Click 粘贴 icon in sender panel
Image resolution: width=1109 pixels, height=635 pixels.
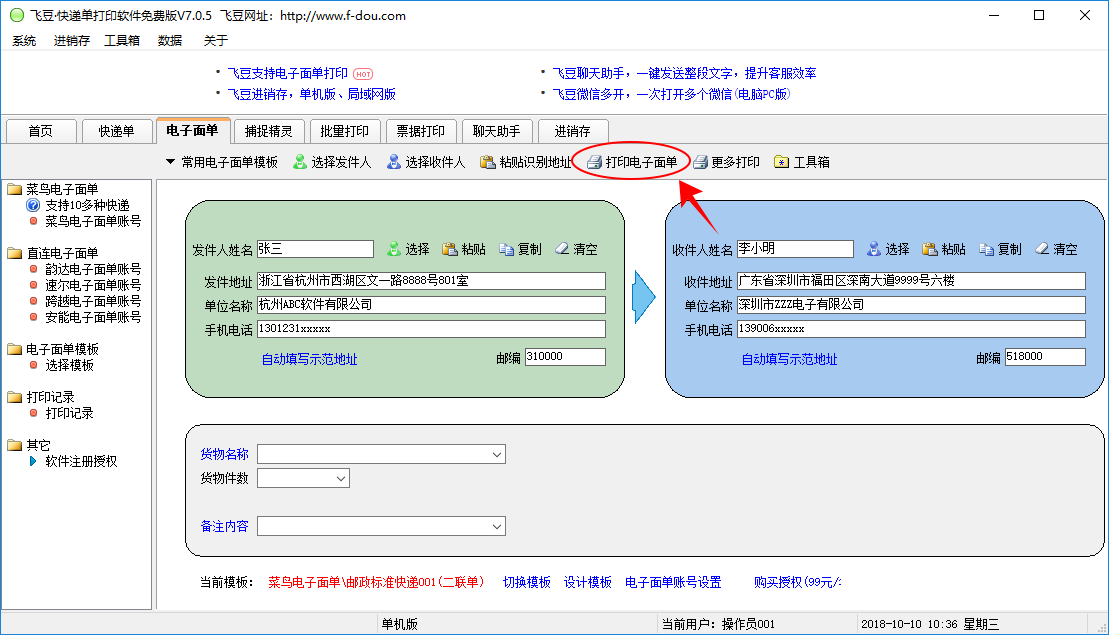click(450, 249)
